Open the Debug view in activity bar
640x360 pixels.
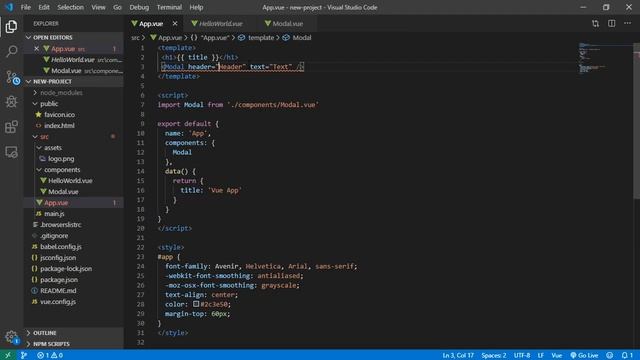tap(11, 102)
